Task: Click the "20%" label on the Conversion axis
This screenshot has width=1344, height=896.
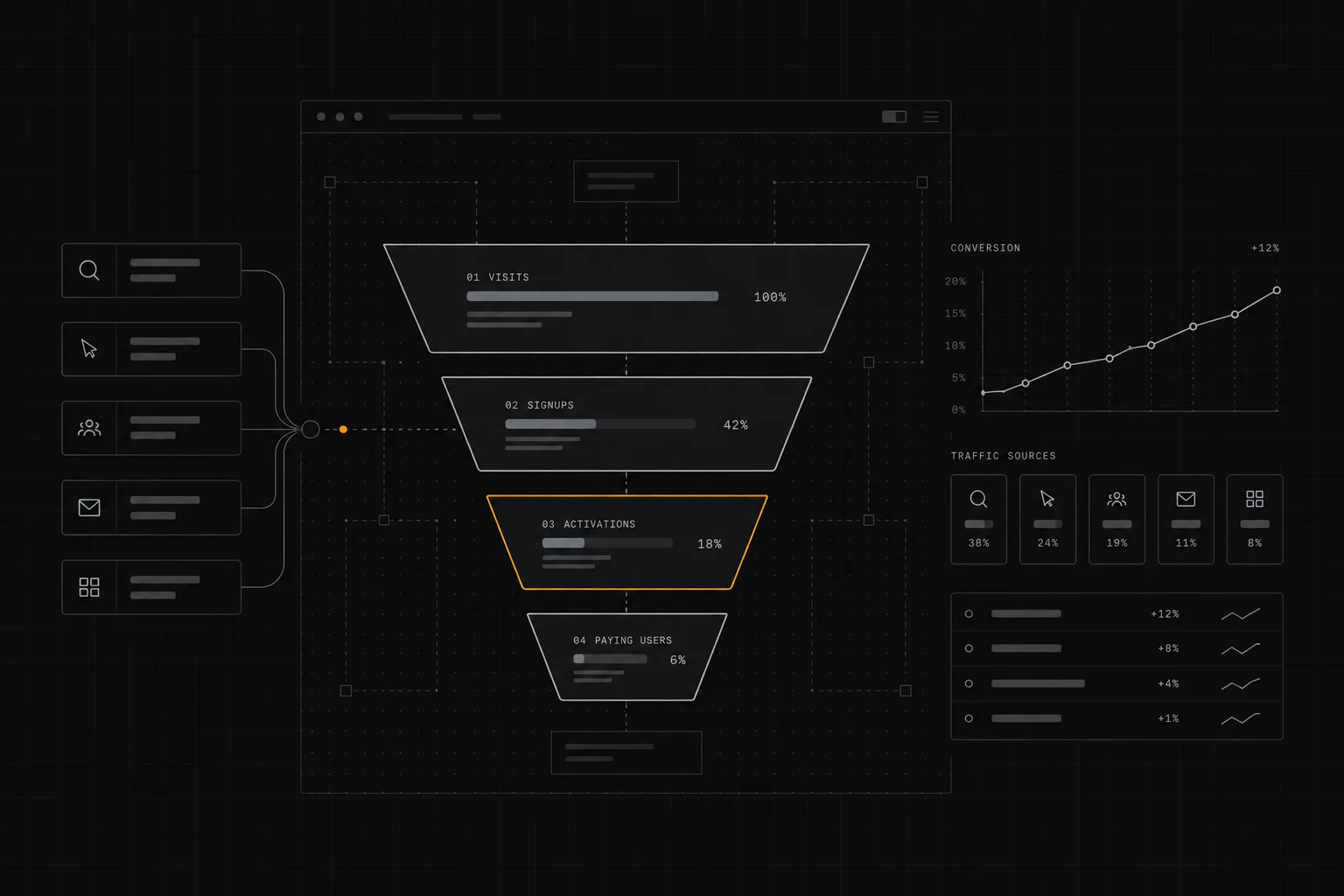Action: click(955, 282)
